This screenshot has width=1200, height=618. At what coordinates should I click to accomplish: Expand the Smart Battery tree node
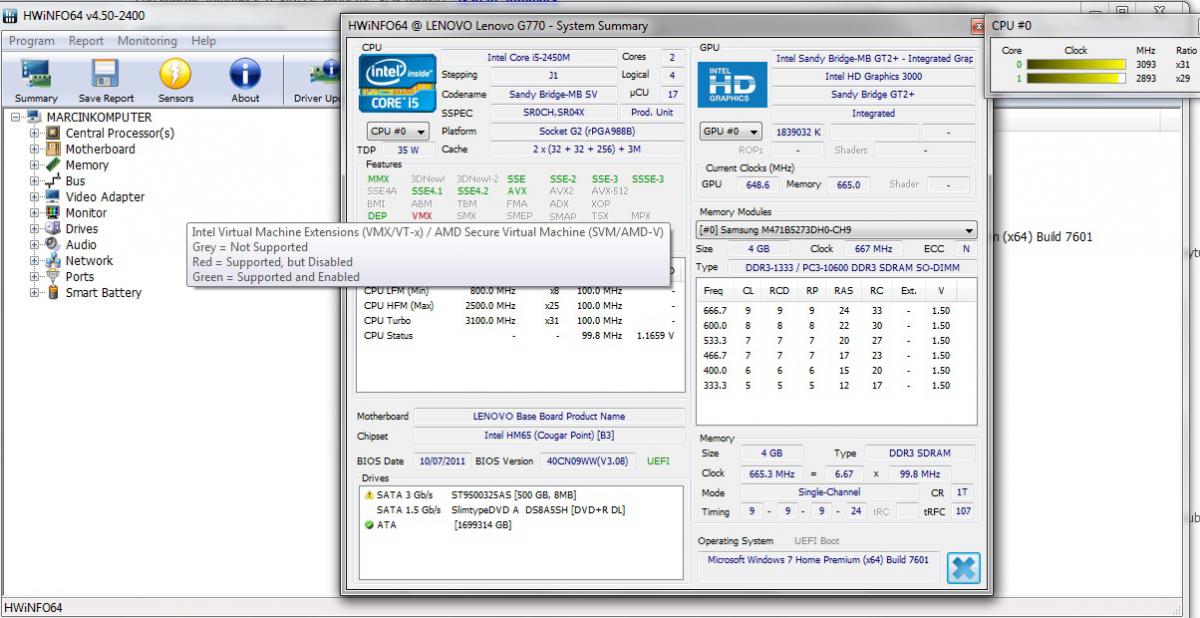point(35,293)
